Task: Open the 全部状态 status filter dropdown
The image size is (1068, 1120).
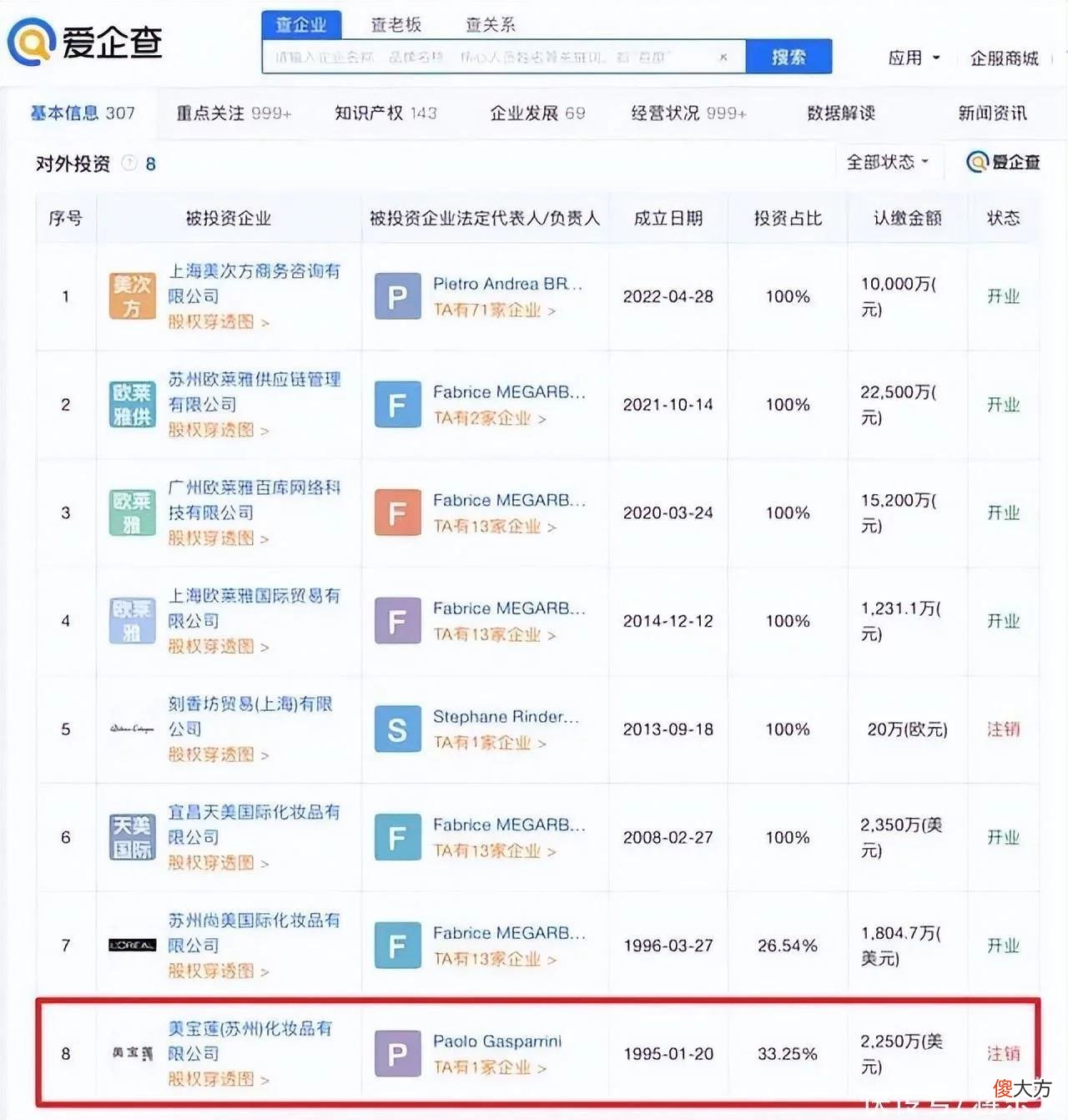Action: tap(888, 162)
